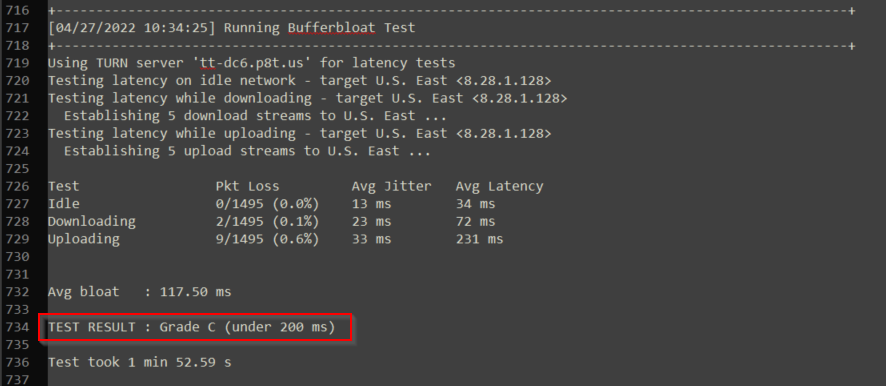Click the 231 ms uploading latency value

pos(479,239)
